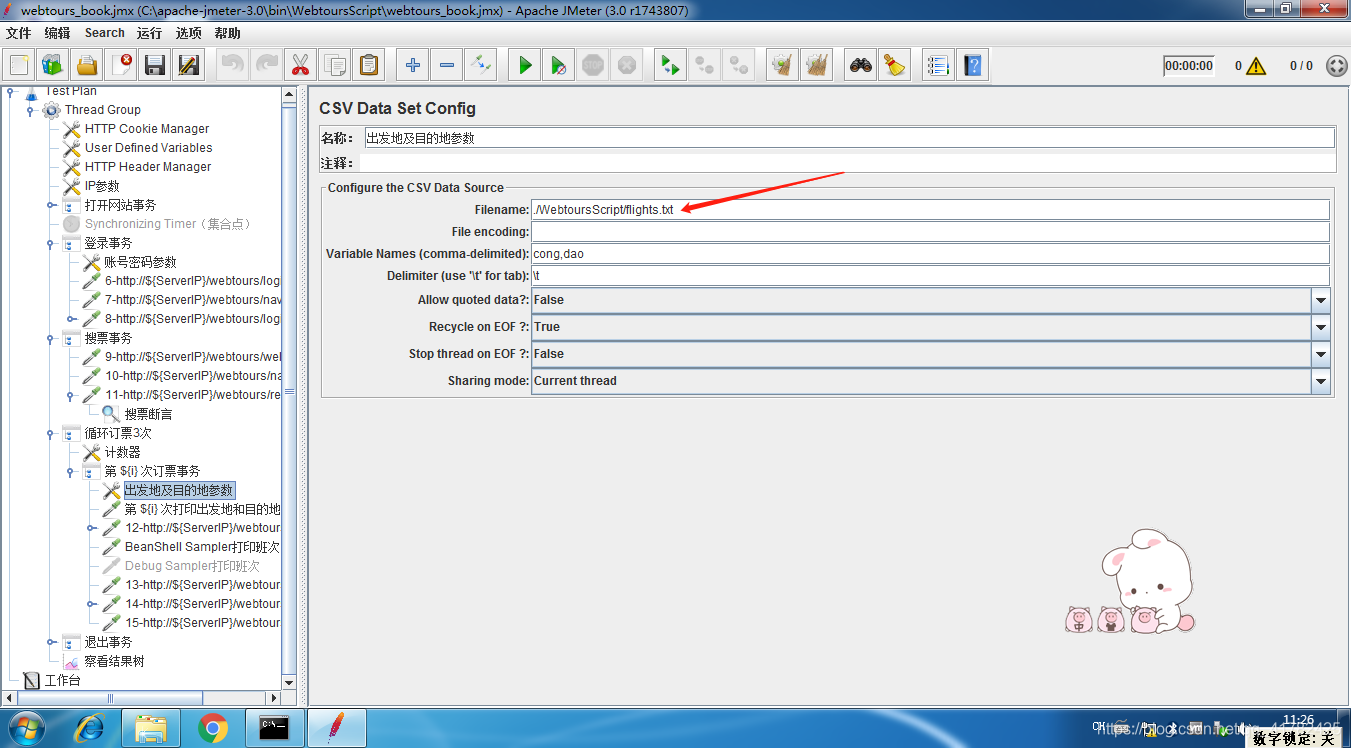Toggle the error log warning icon
This screenshot has width=1351, height=748.
click(x=1256, y=66)
